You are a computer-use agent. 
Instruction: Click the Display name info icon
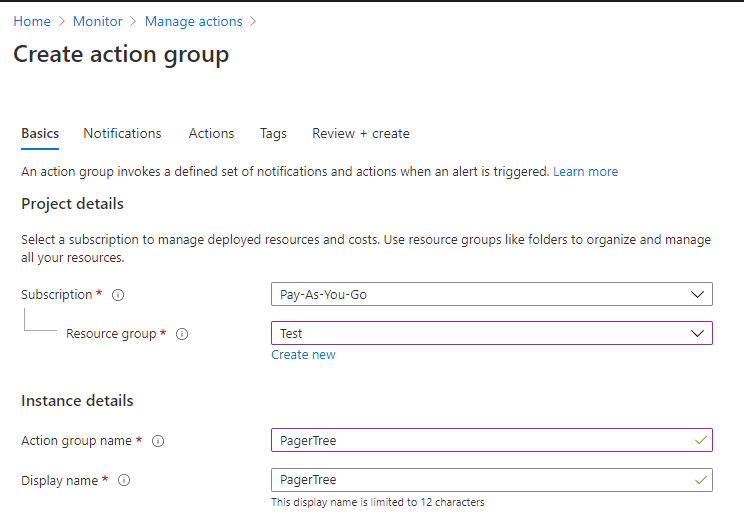124,481
